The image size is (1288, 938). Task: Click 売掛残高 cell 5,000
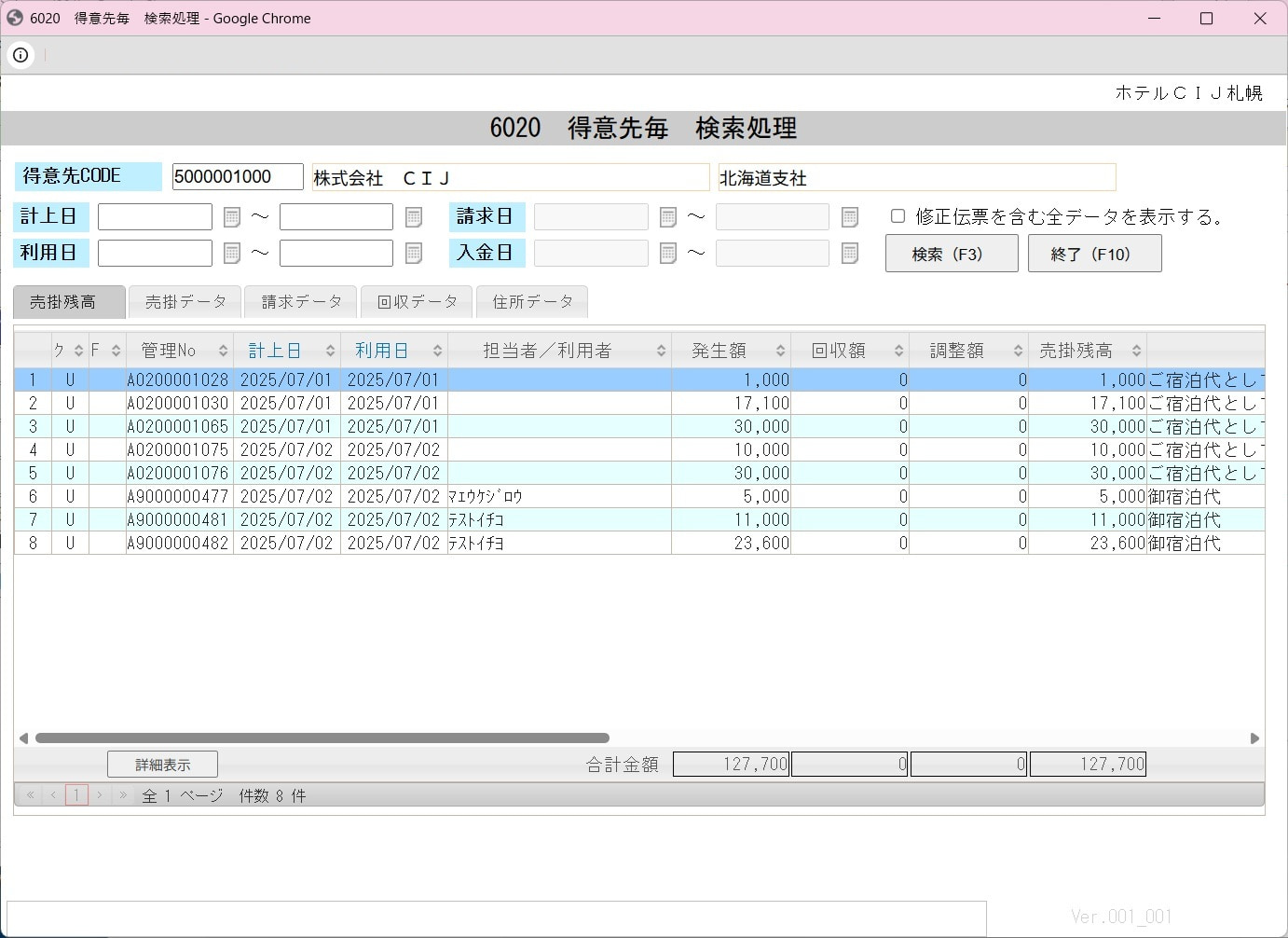coord(1088,496)
